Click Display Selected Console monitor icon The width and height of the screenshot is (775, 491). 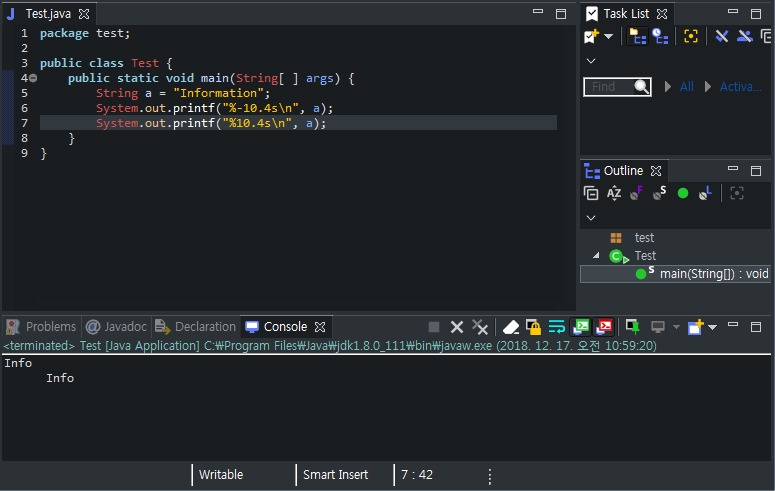coord(658,327)
